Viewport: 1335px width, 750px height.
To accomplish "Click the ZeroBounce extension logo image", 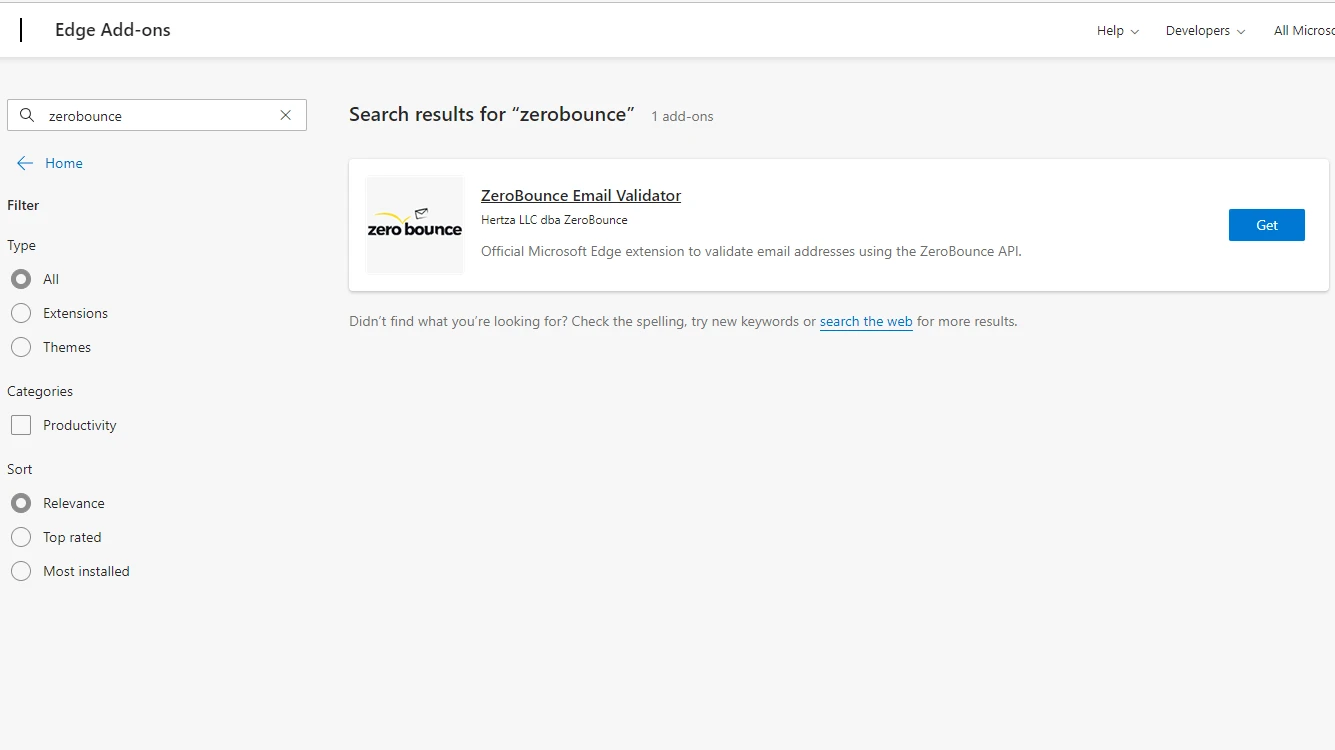I will [414, 224].
